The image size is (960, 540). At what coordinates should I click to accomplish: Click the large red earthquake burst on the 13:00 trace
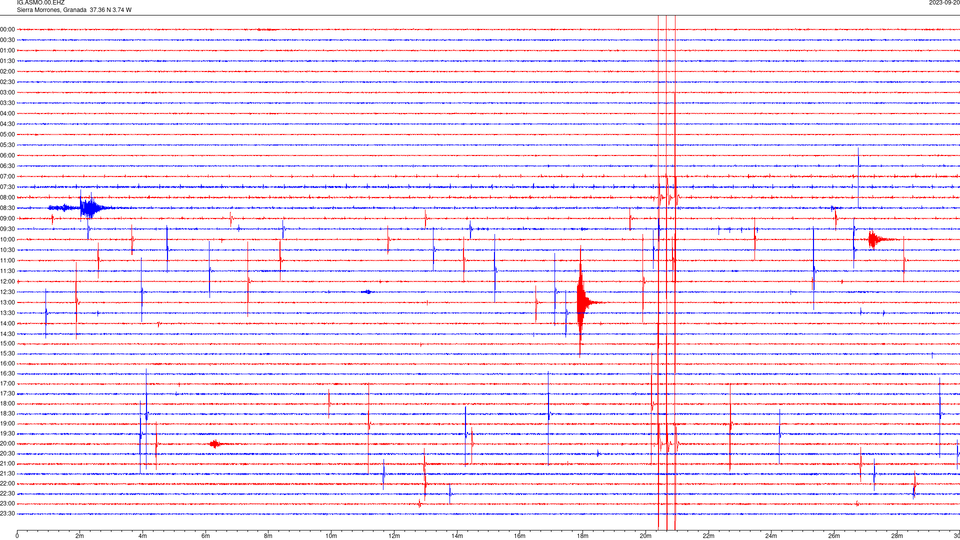click(583, 301)
